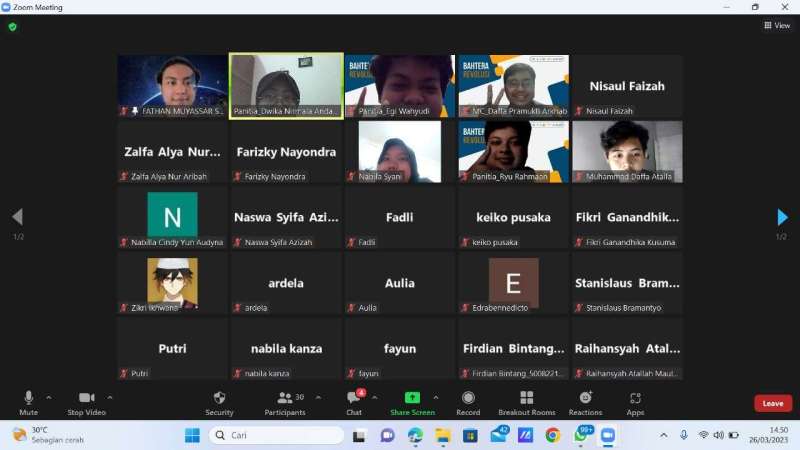The height and width of the screenshot is (450, 800).
Task: Select the Raihansyah Atallah tile
Action: pos(628,349)
